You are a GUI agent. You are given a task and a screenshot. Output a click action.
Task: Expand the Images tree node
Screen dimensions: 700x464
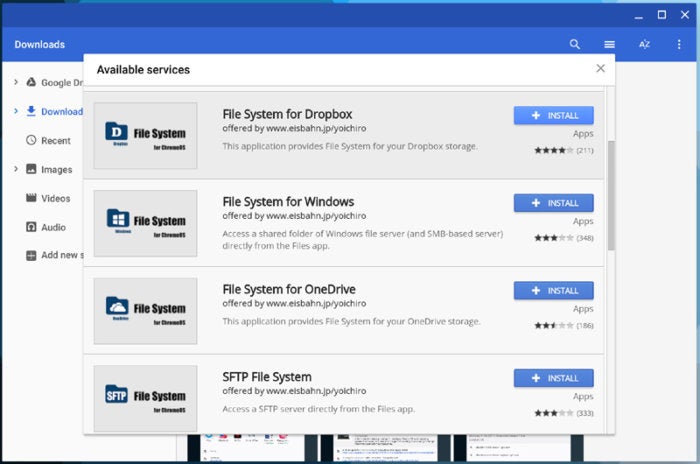coord(16,169)
